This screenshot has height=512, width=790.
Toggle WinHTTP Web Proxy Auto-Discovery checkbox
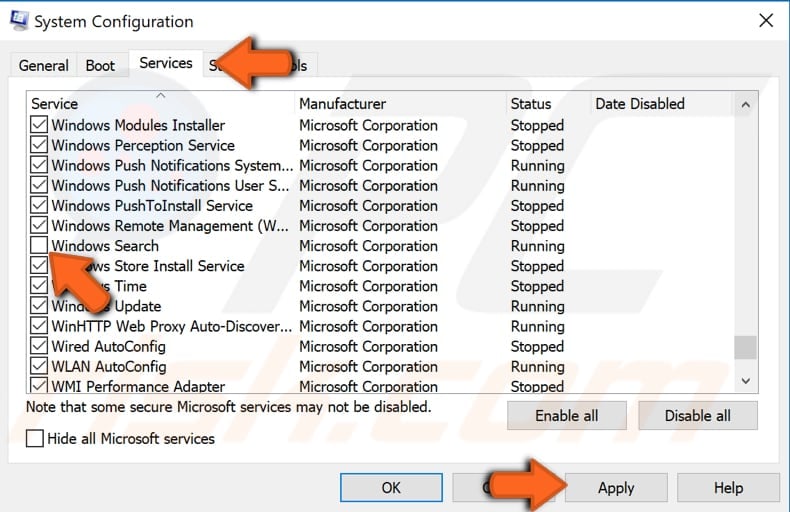39,326
